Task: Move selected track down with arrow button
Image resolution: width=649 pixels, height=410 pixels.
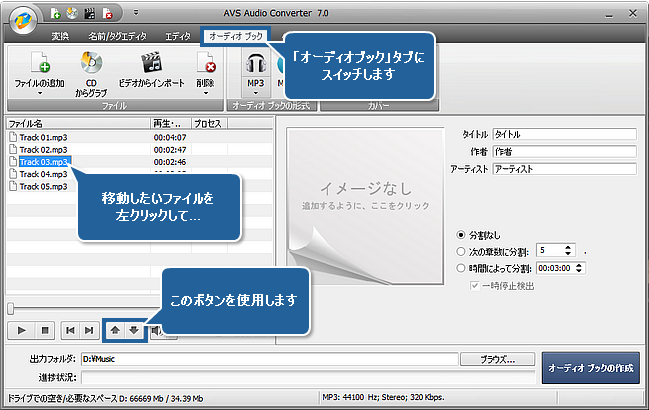Action: pyautogui.click(x=133, y=329)
